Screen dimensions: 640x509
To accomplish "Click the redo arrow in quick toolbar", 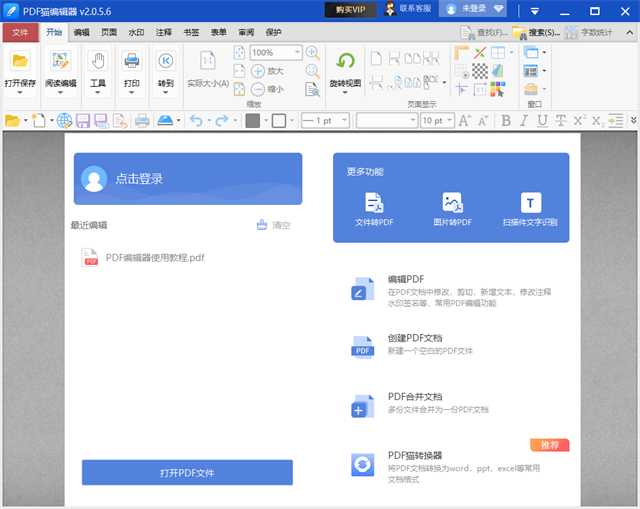I will point(222,121).
